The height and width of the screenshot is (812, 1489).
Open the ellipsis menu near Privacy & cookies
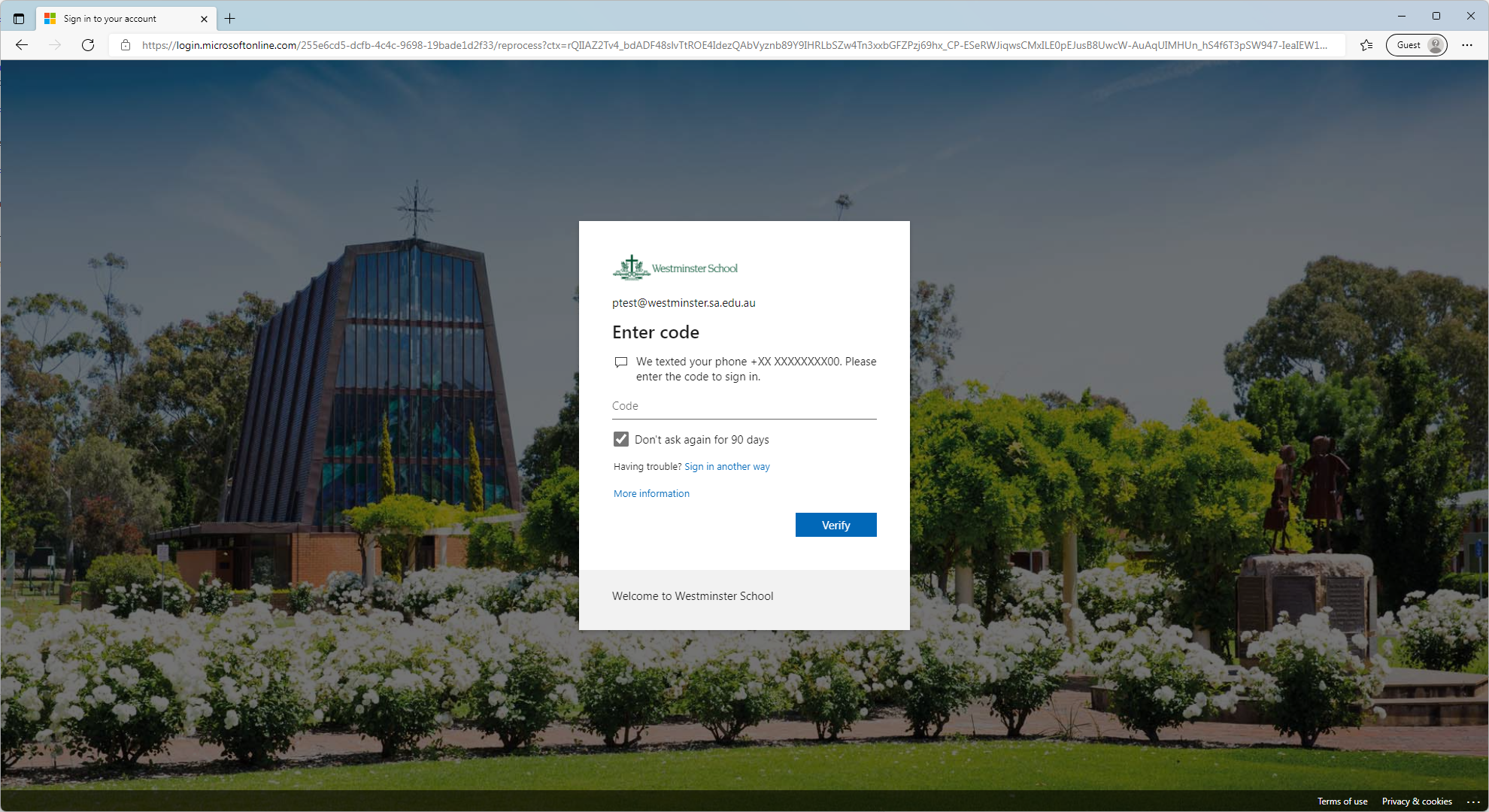[1472, 801]
